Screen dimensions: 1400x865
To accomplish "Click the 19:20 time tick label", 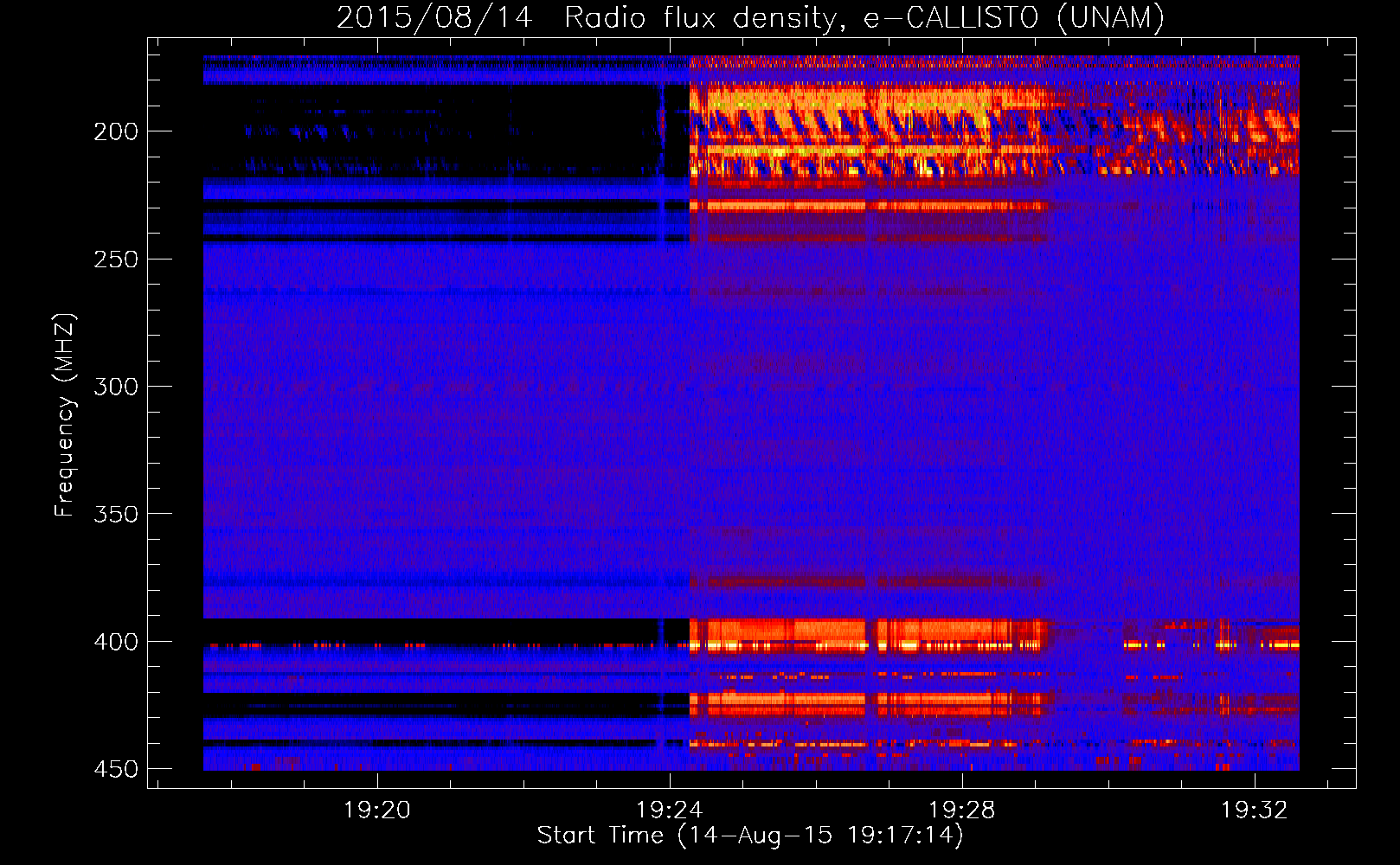I will tap(377, 810).
